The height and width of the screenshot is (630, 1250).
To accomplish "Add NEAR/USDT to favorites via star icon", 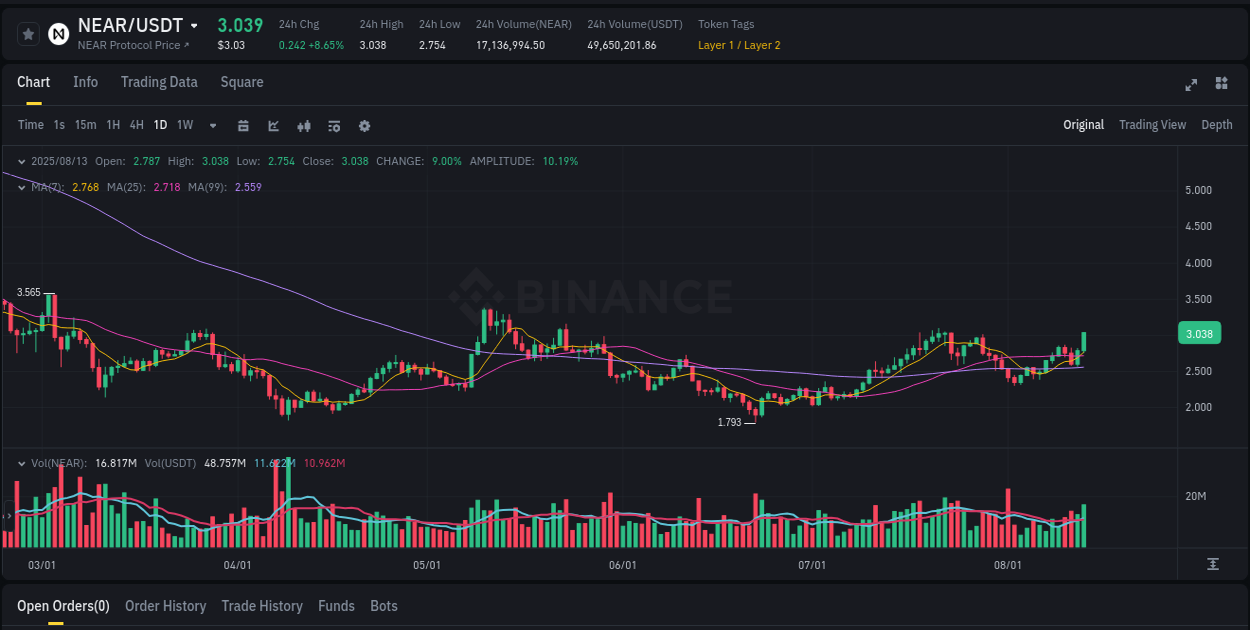I will (x=28, y=33).
